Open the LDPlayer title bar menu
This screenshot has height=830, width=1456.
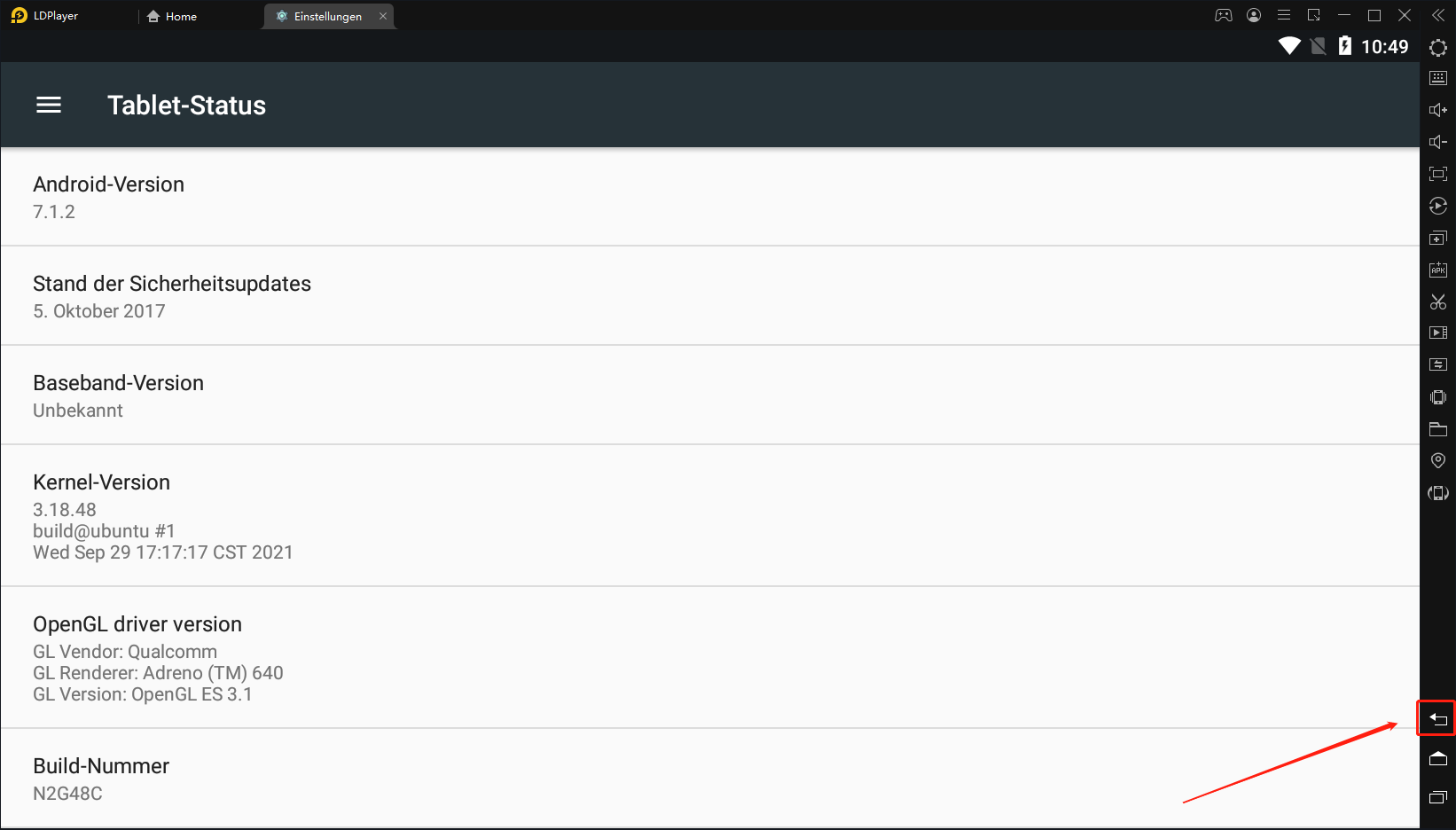pyautogui.click(x=1284, y=15)
